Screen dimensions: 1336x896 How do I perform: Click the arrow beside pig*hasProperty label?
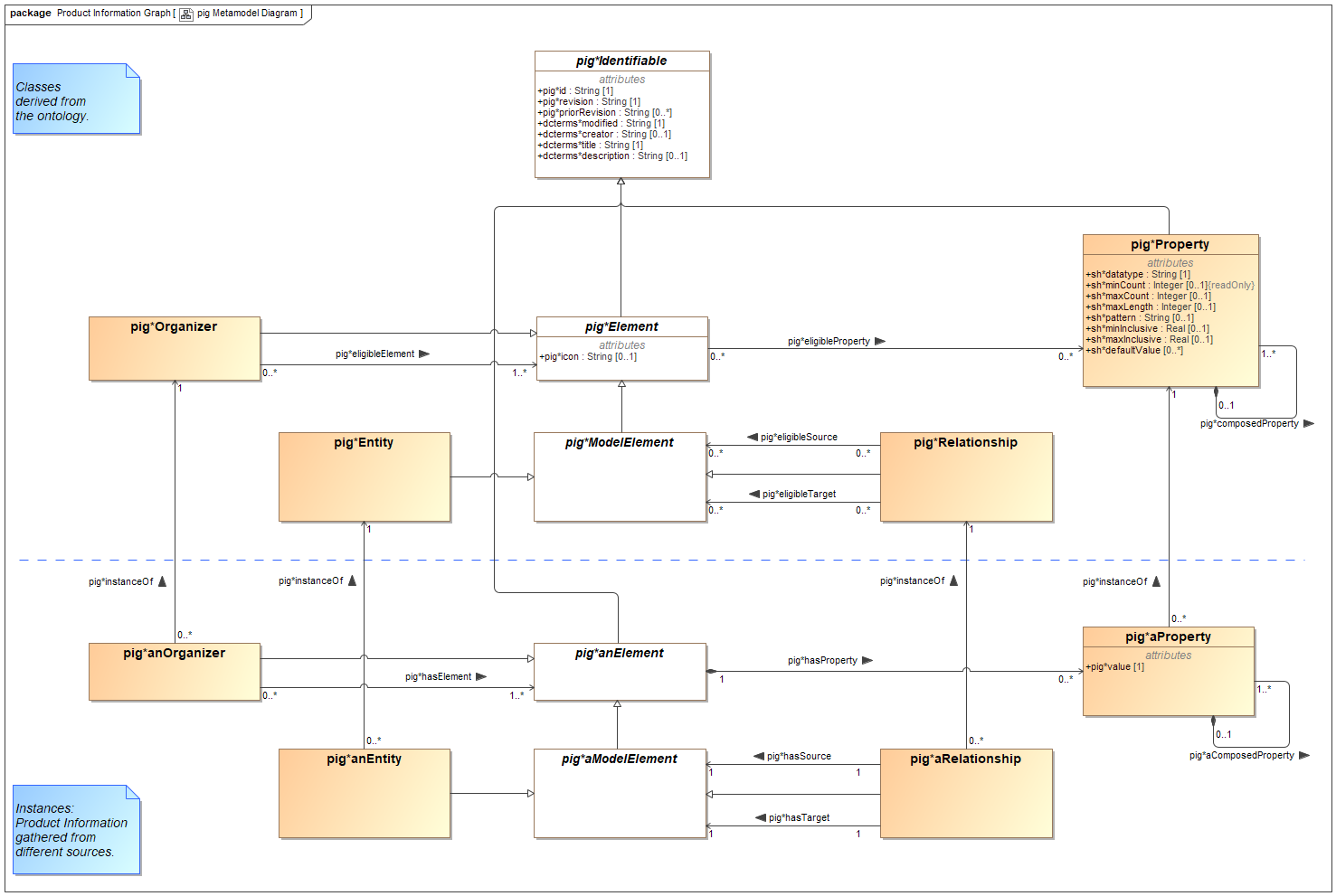[x=867, y=660]
